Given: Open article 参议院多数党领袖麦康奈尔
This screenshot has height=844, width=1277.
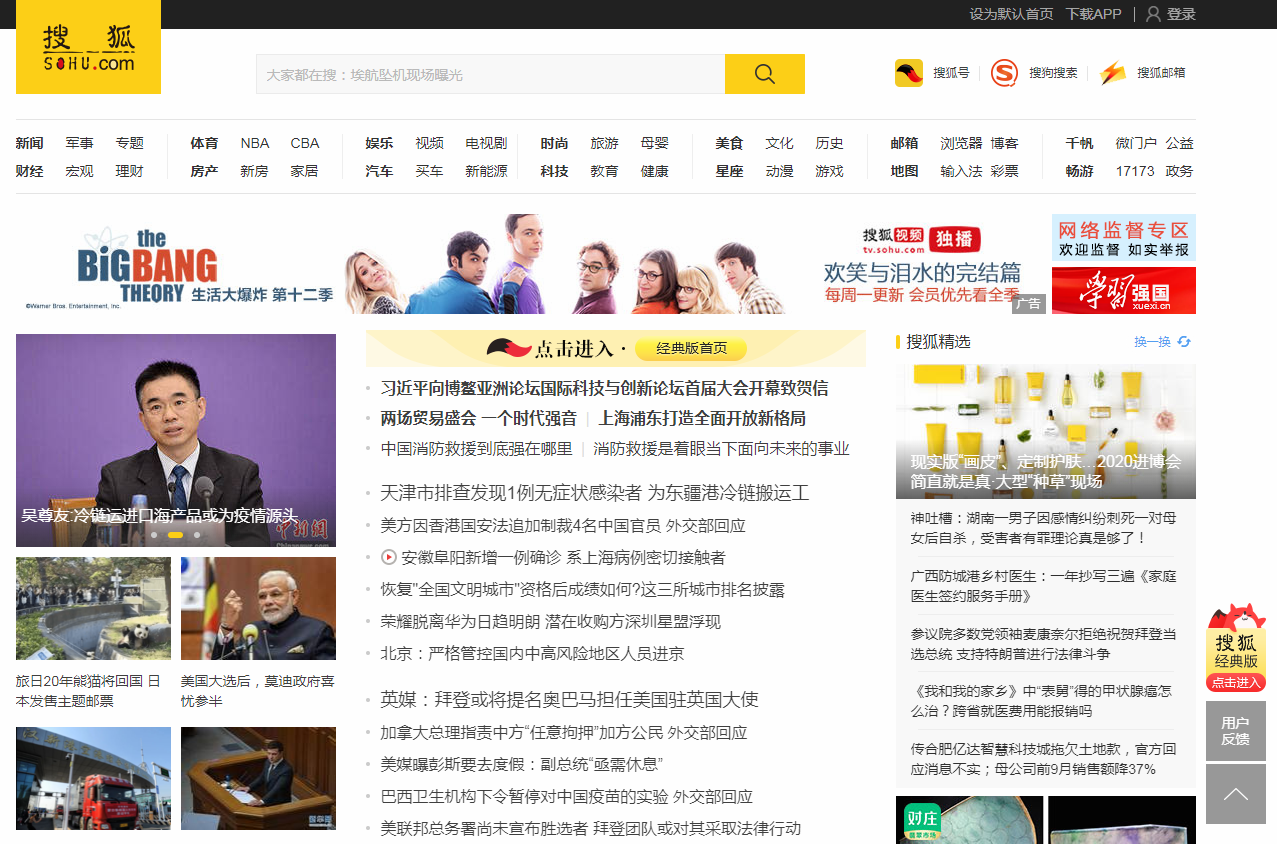Looking at the screenshot, I should click(1043, 643).
